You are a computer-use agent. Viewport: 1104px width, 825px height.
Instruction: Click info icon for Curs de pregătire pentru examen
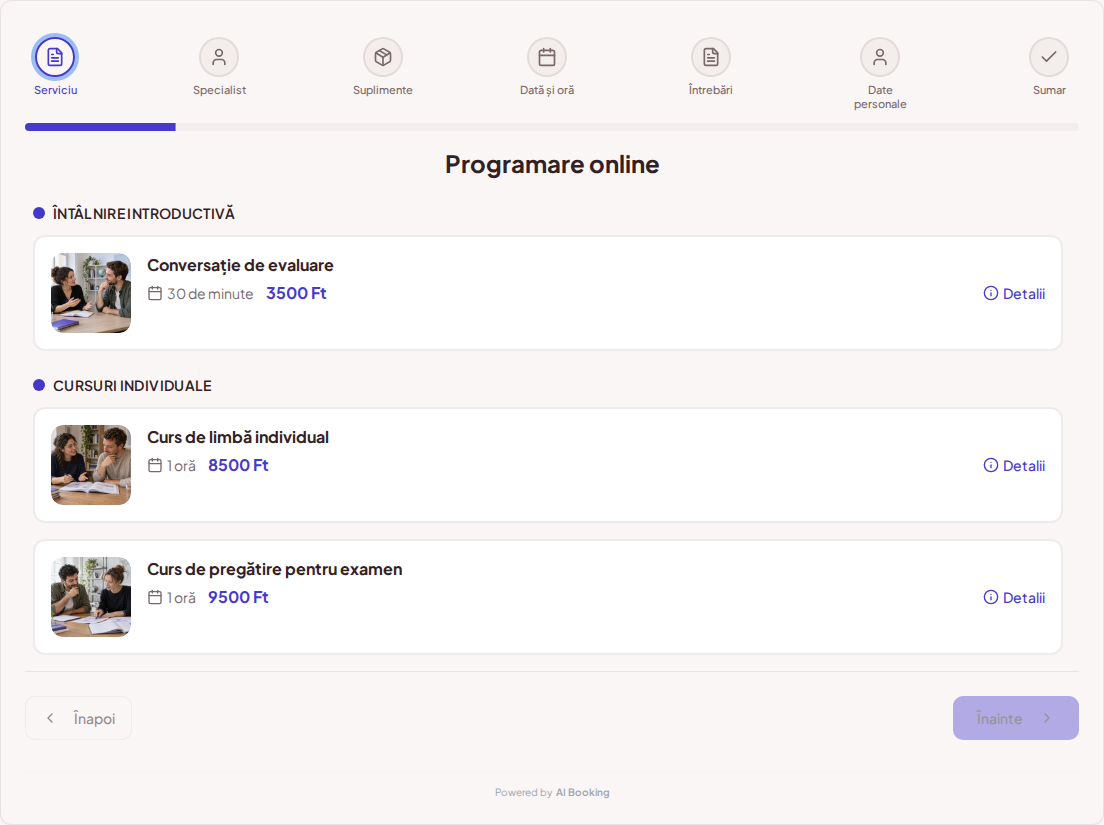[991, 598]
